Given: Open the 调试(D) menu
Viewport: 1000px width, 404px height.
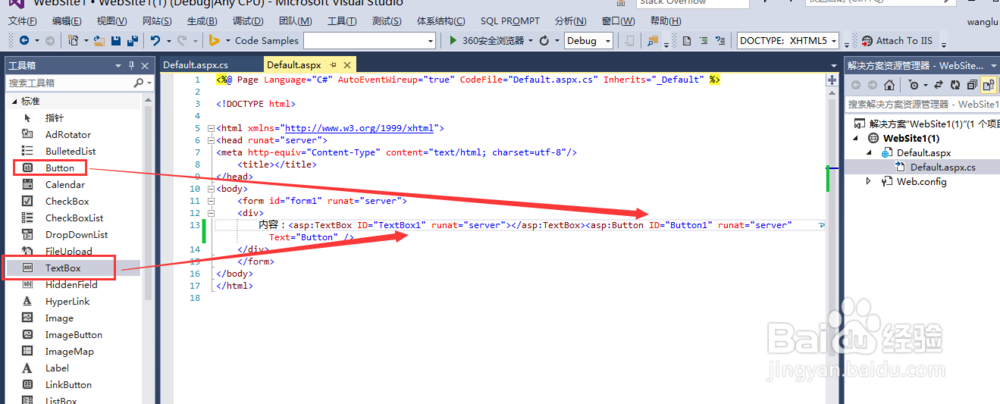Looking at the screenshot, I should (248, 21).
